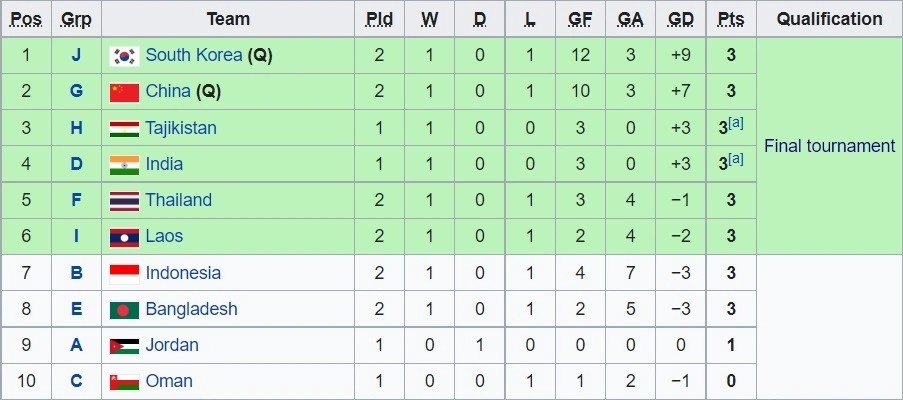The height and width of the screenshot is (400, 903).
Task: Open the Bangladesh team link
Action: 191,309
